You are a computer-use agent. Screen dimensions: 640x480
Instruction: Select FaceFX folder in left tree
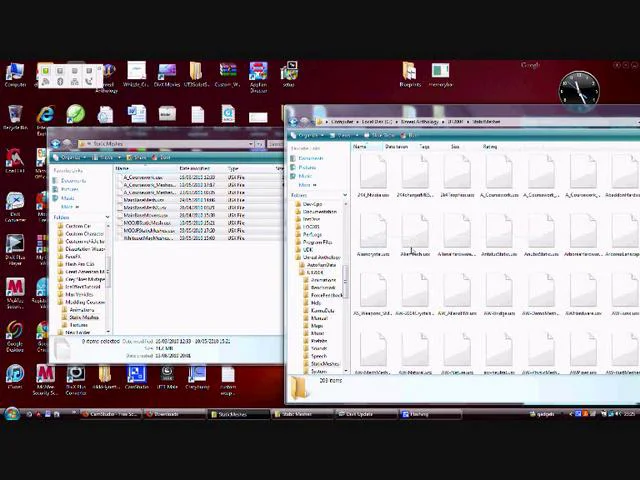(69, 256)
